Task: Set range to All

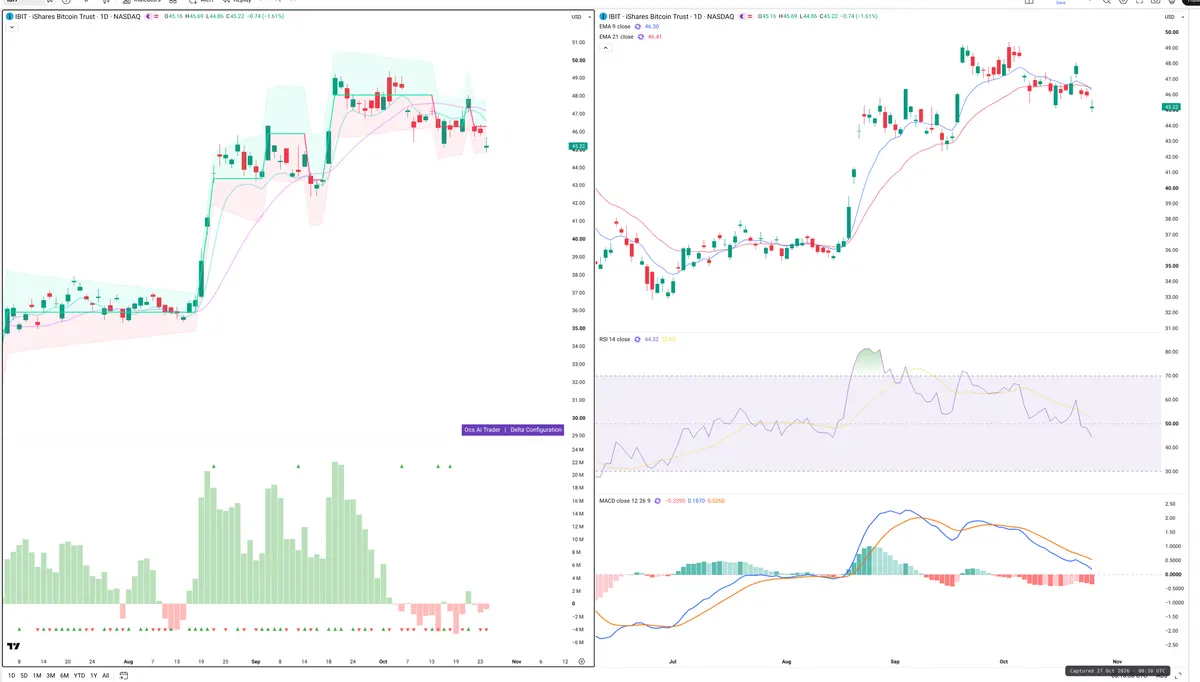Action: tap(106, 675)
